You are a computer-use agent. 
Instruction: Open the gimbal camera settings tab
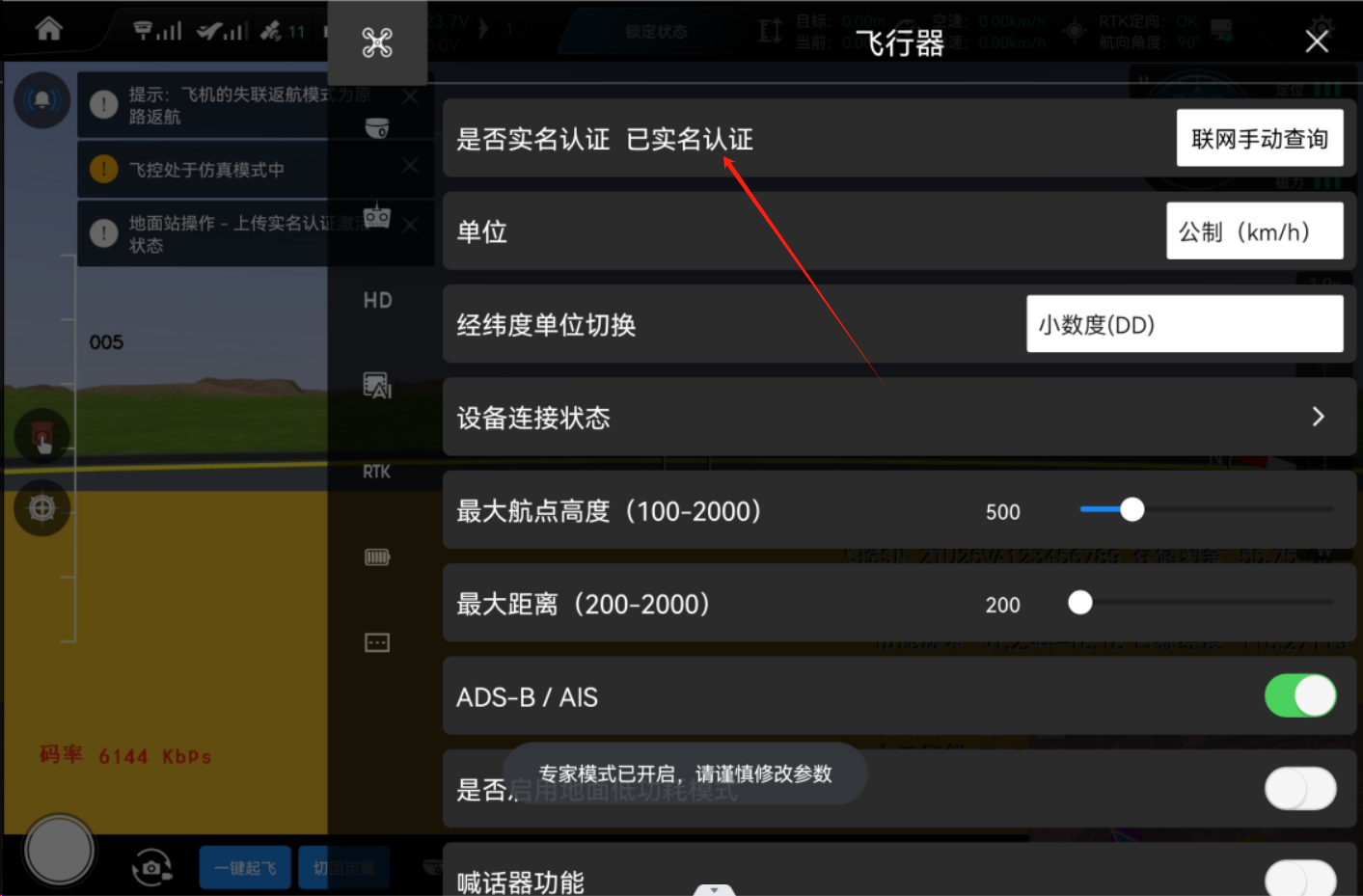pyautogui.click(x=377, y=127)
